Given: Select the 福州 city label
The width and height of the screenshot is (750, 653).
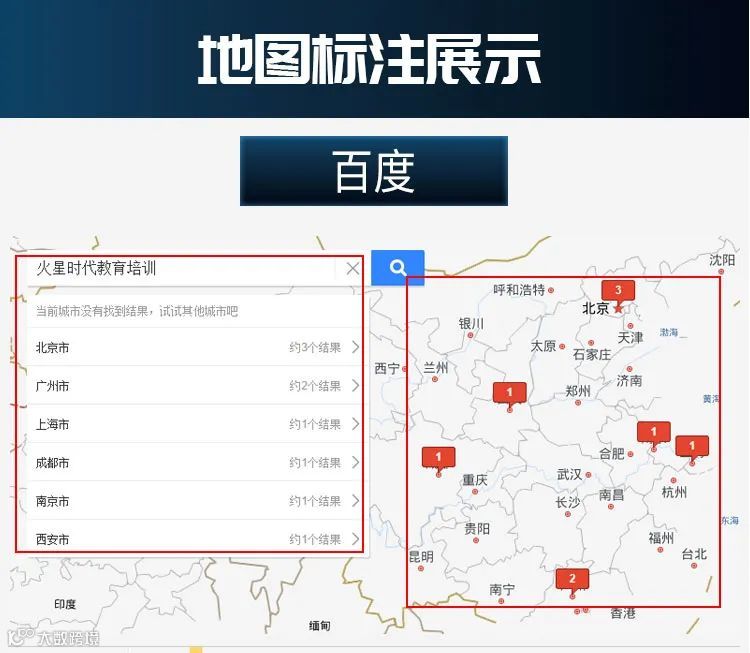Looking at the screenshot, I should [661, 538].
